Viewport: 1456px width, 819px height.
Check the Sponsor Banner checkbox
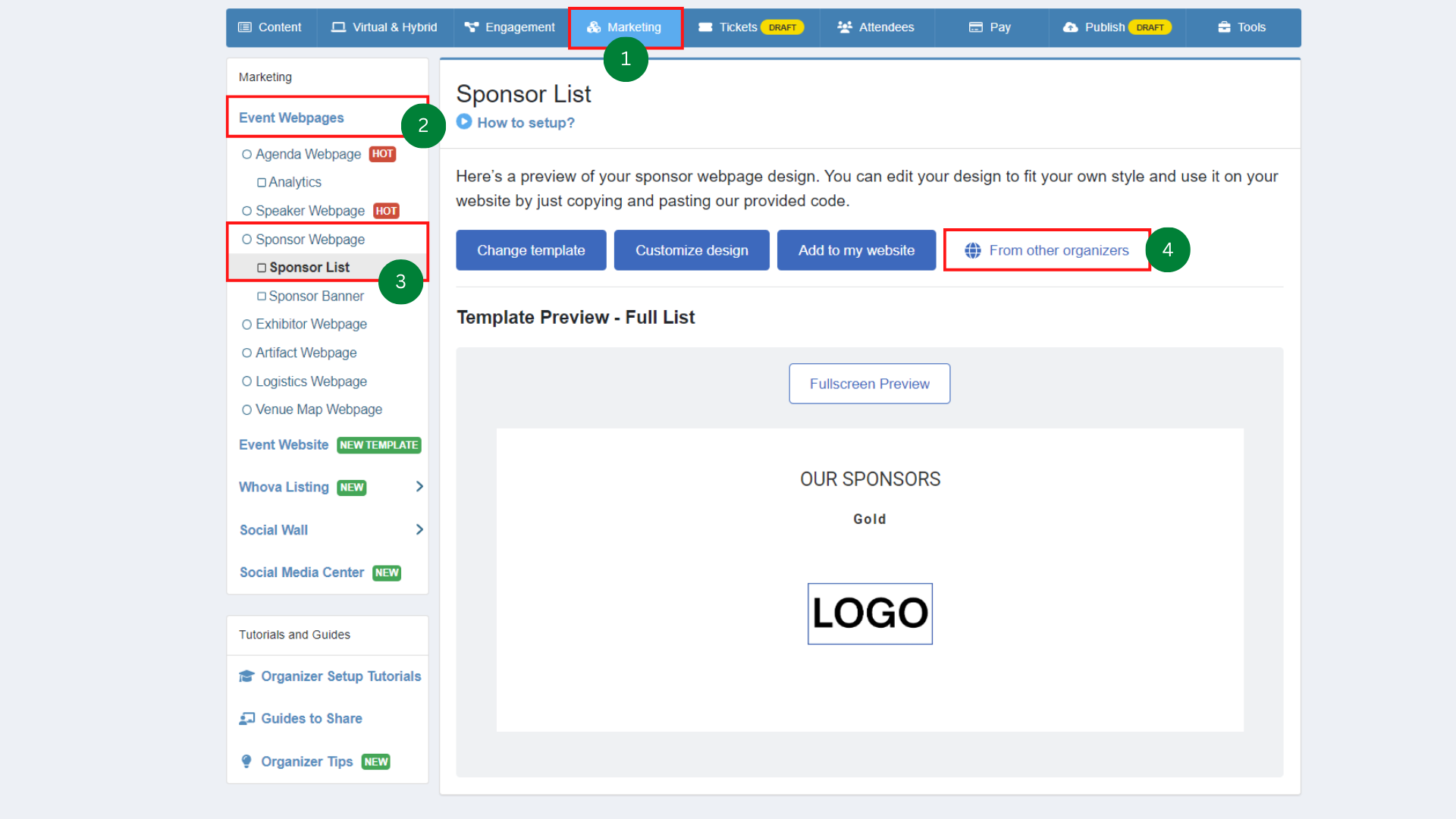click(x=262, y=296)
